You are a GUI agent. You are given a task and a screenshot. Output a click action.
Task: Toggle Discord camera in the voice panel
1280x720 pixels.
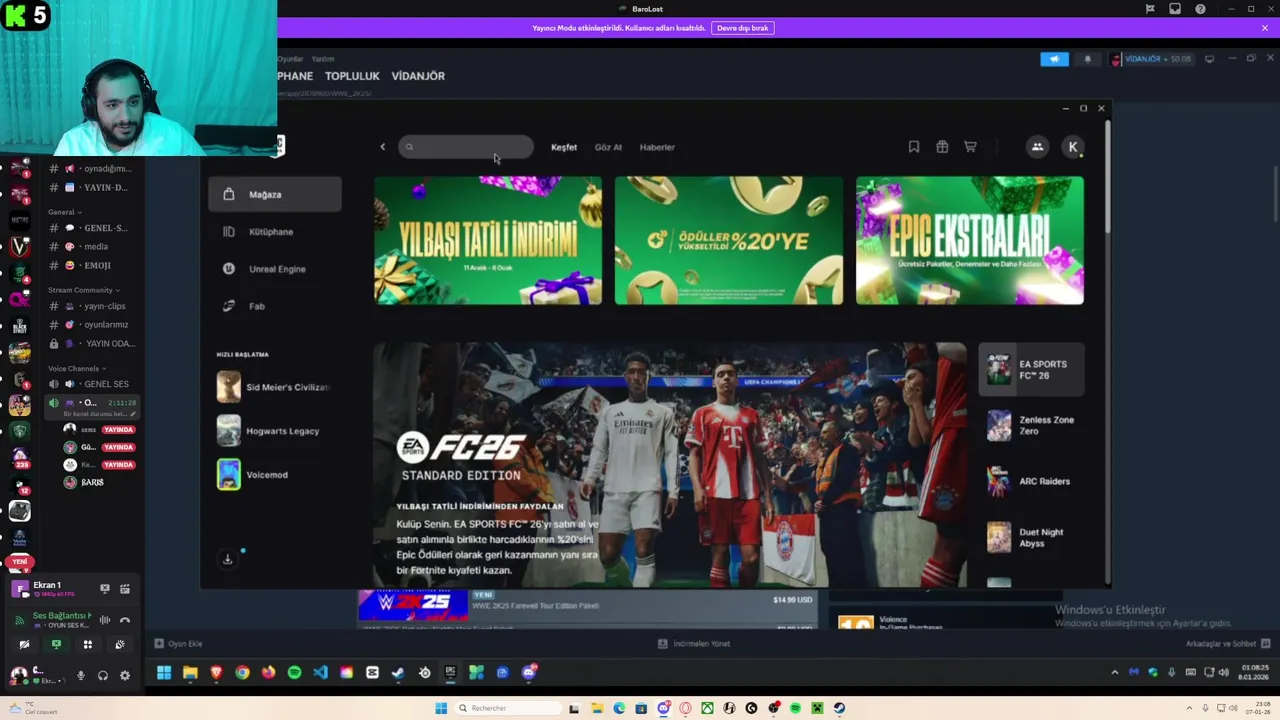pos(24,645)
